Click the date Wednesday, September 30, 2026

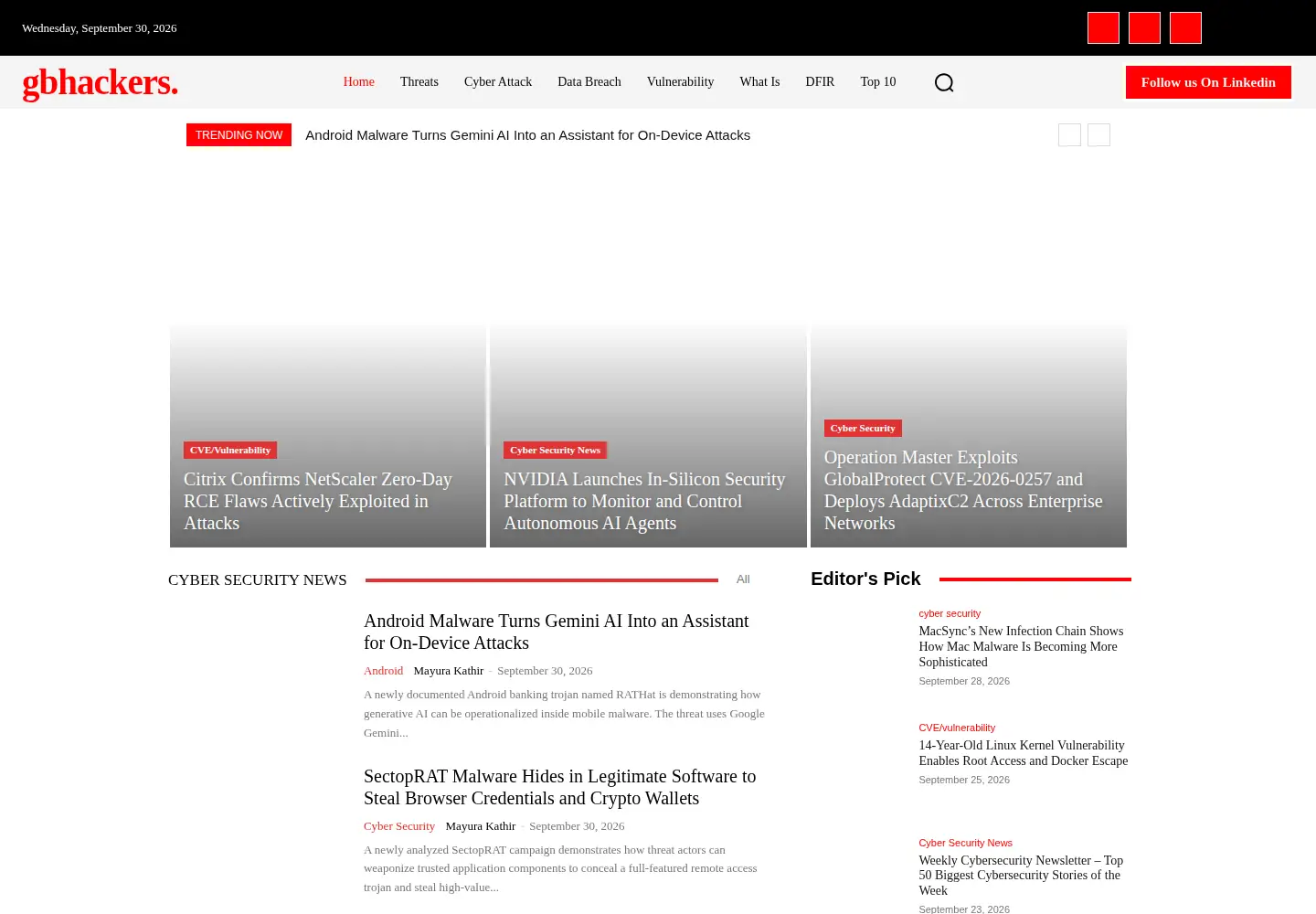[x=100, y=28]
